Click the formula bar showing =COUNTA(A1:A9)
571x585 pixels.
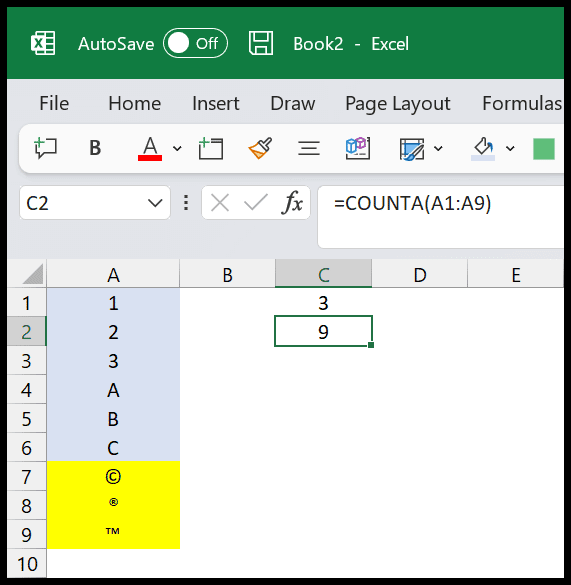click(440, 216)
